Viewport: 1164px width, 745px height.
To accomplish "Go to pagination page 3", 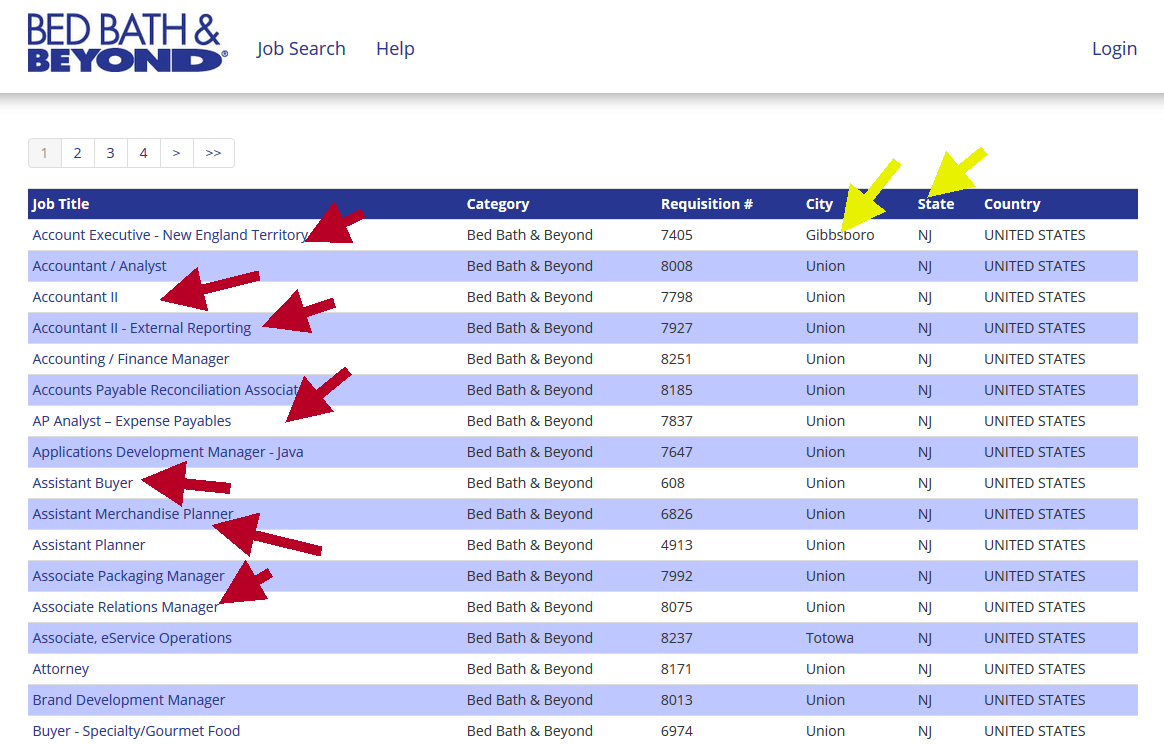I will pos(111,153).
